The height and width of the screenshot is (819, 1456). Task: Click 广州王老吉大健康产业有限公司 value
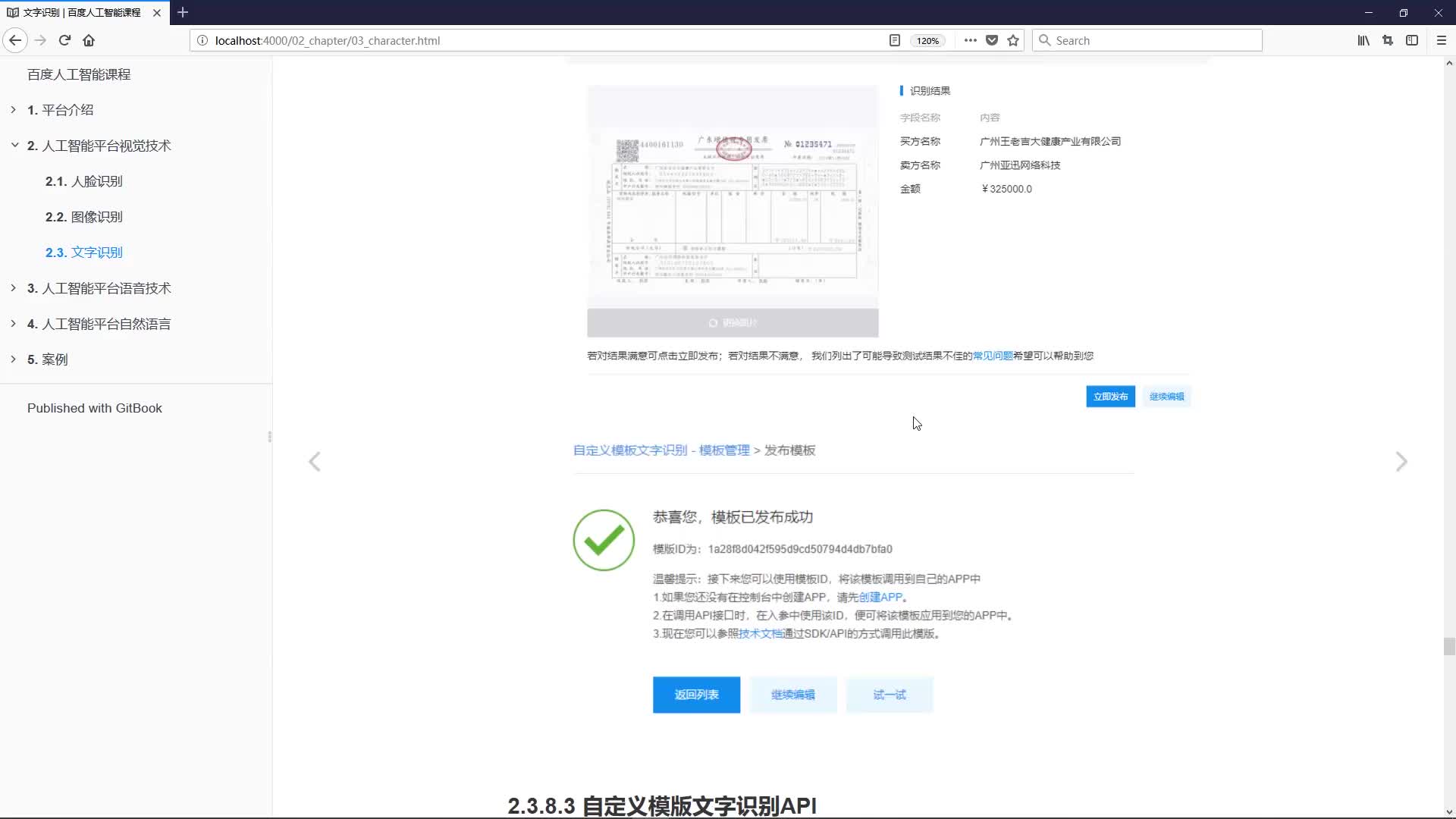1050,141
